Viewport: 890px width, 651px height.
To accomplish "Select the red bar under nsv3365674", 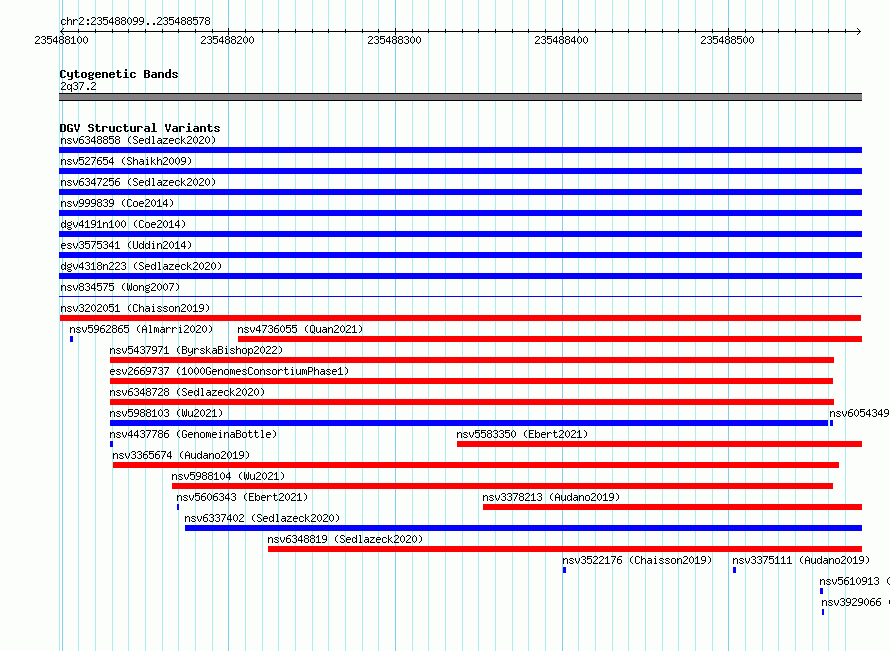I will pyautogui.click(x=476, y=465).
